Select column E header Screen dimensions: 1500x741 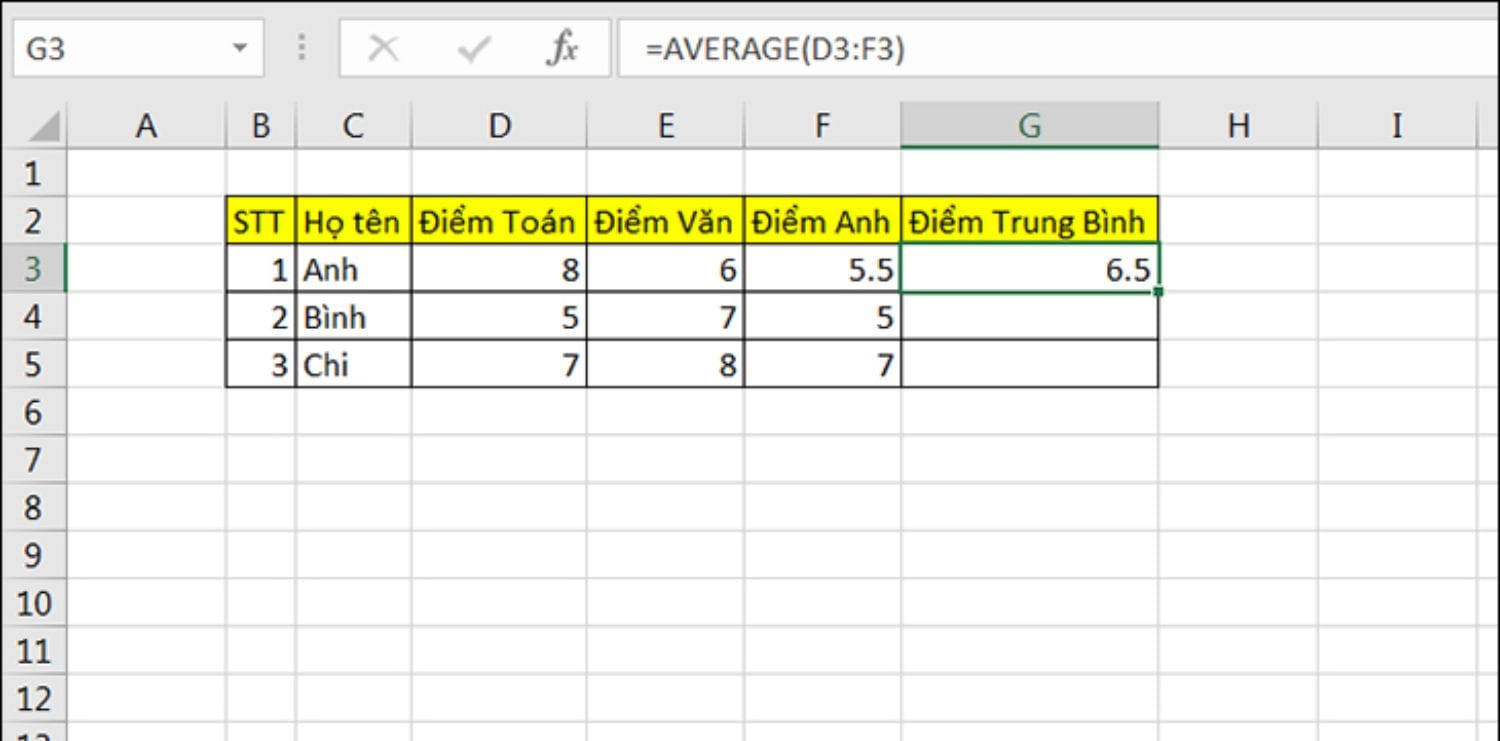tap(666, 126)
